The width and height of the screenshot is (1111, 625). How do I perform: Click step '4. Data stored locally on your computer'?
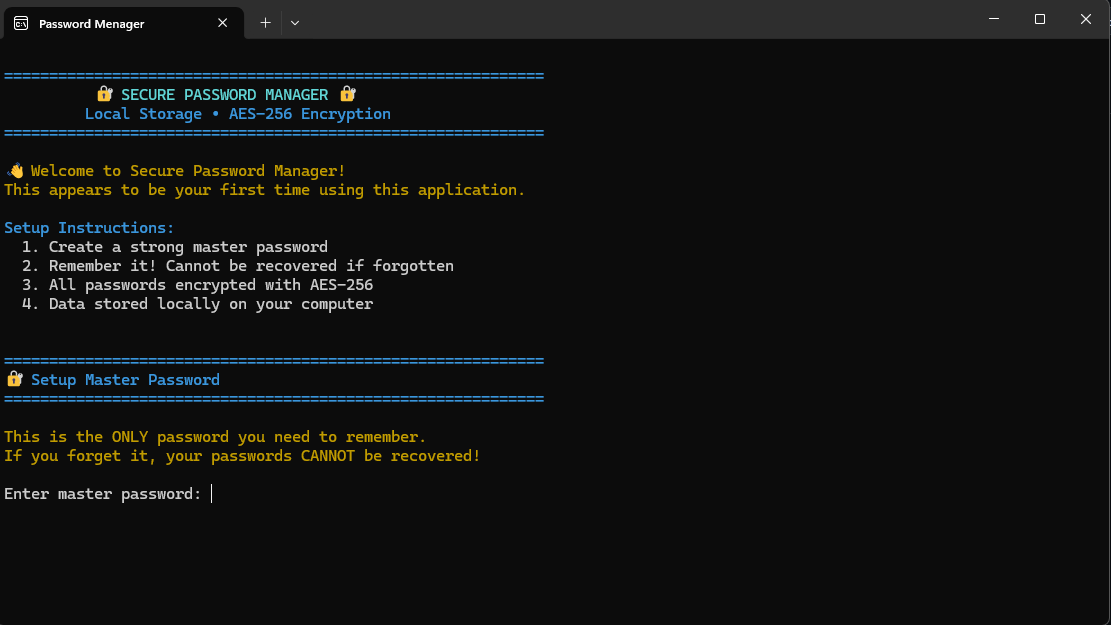(197, 304)
